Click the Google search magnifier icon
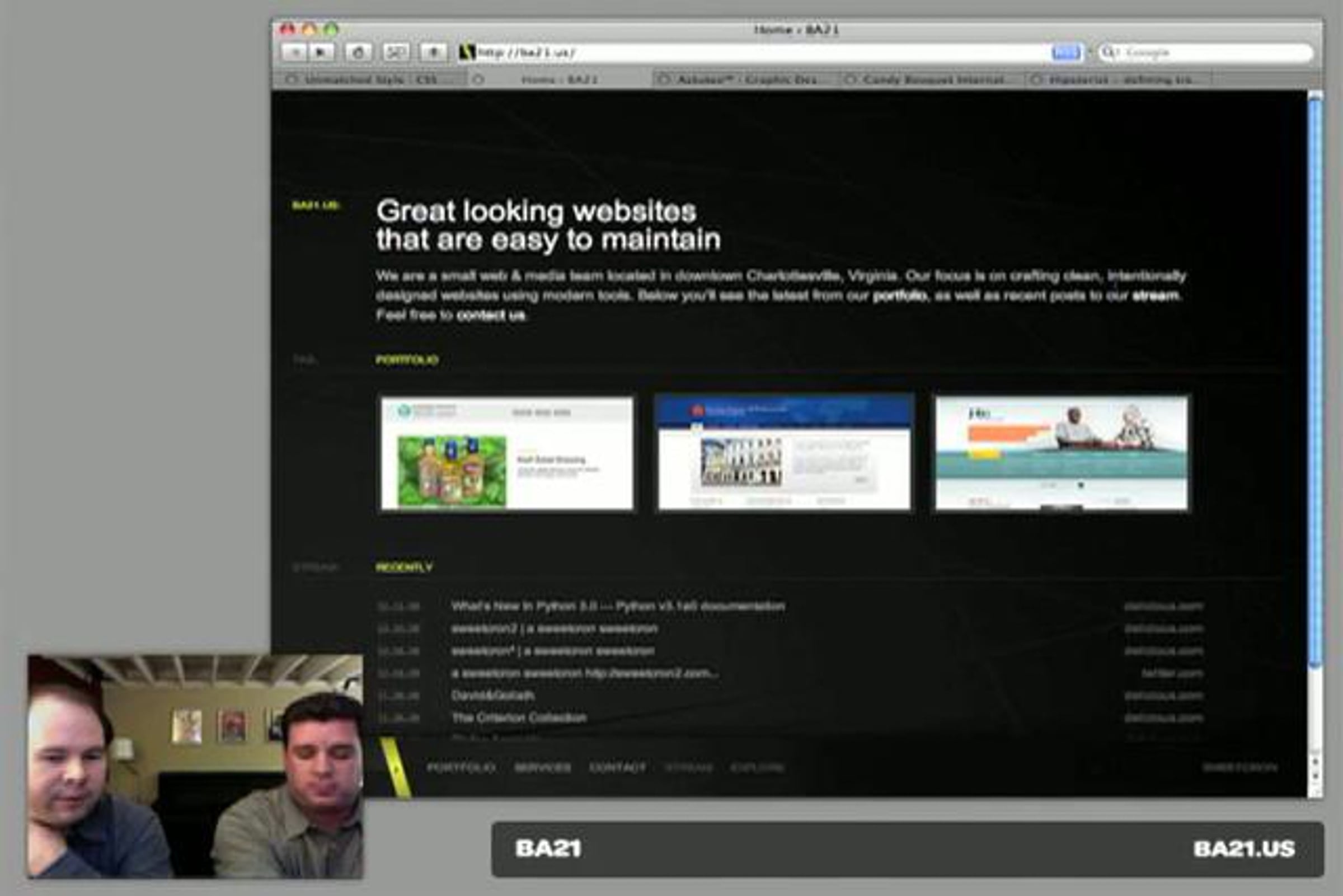 point(1108,53)
